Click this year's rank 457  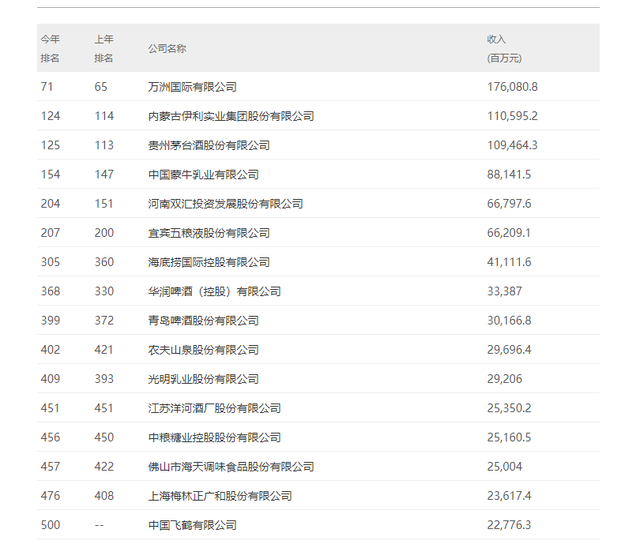pyautogui.click(x=51, y=466)
